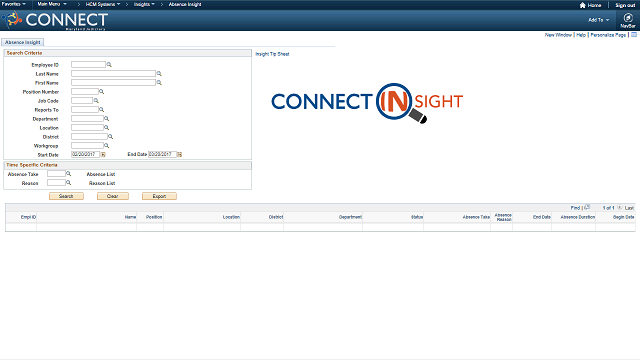Open Workgroup lookup magnifier
Viewport: 640px width, 360px height.
point(107,145)
